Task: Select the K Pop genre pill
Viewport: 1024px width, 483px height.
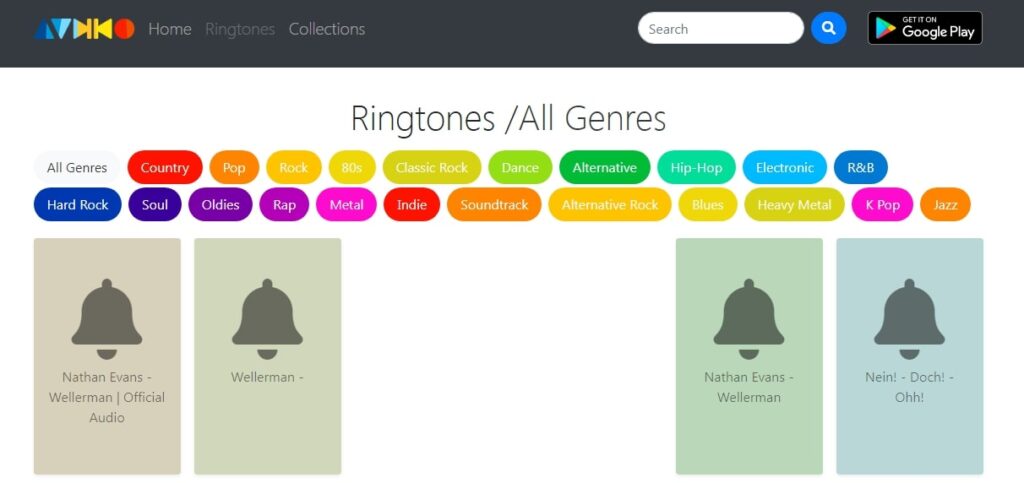Action: (882, 205)
